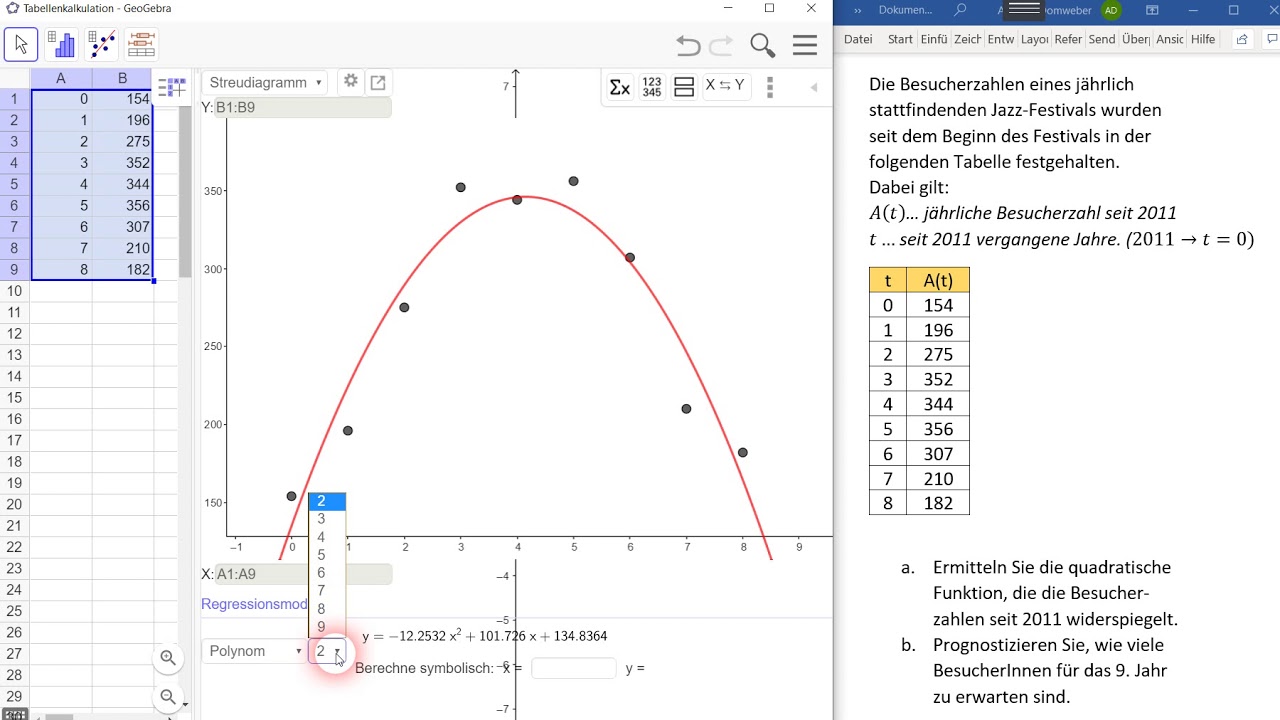Image resolution: width=1280 pixels, height=720 pixels.
Task: Open the polynomial degree dropdown arrow
Action: point(337,651)
